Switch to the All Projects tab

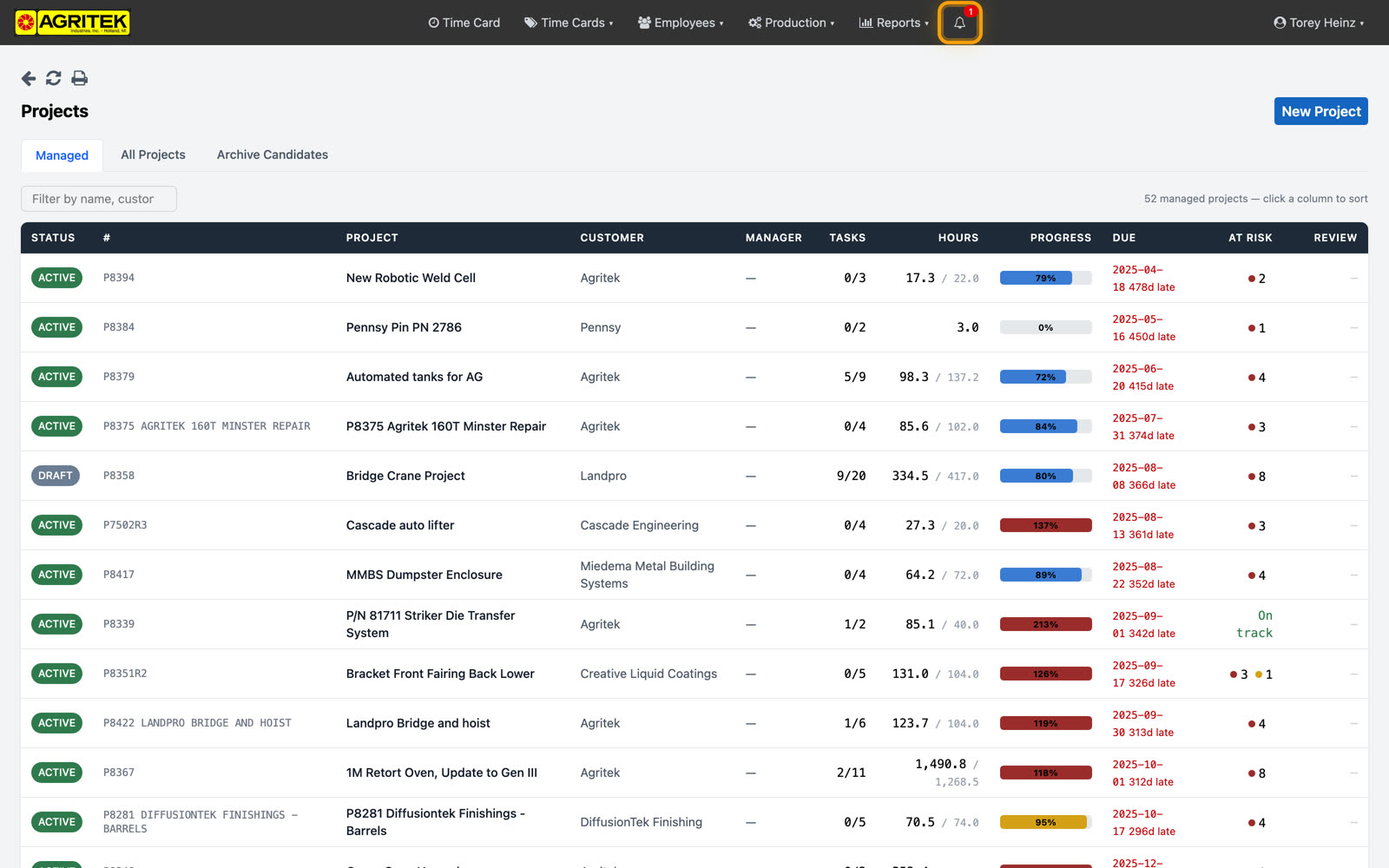153,155
